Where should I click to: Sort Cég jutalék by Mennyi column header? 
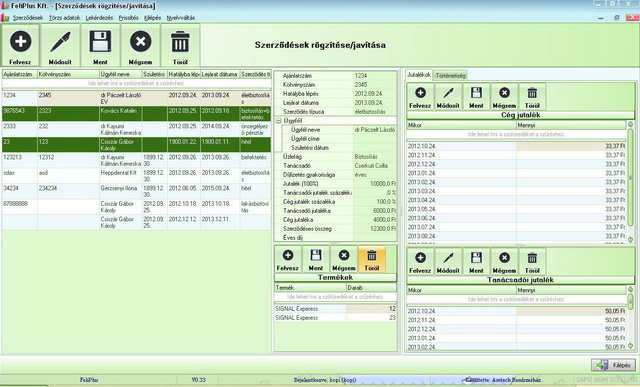point(571,125)
